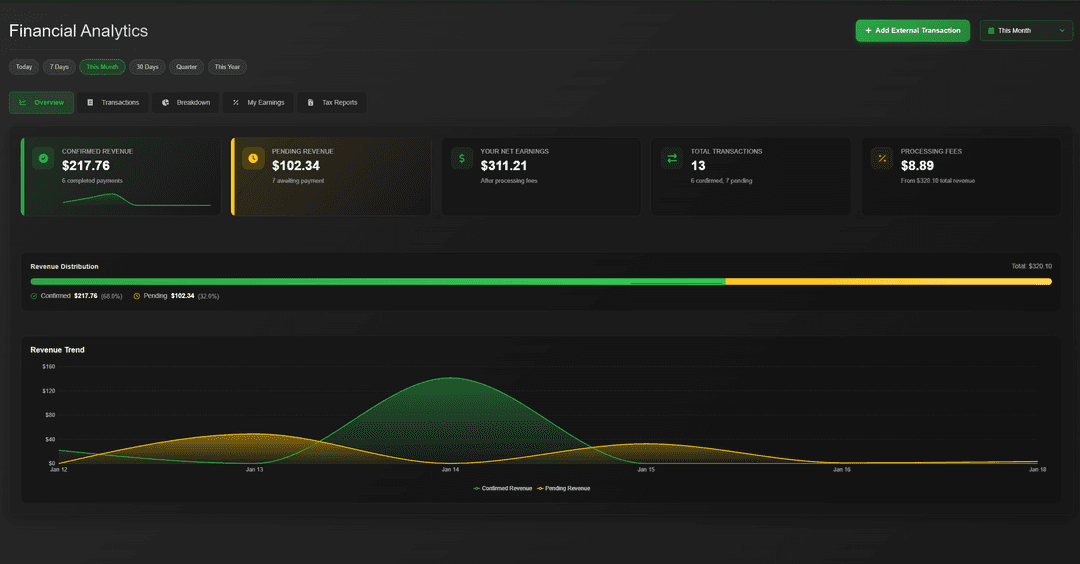Click the arrows Total Transactions icon
Screen dimensions: 1080x564
(x=672, y=158)
